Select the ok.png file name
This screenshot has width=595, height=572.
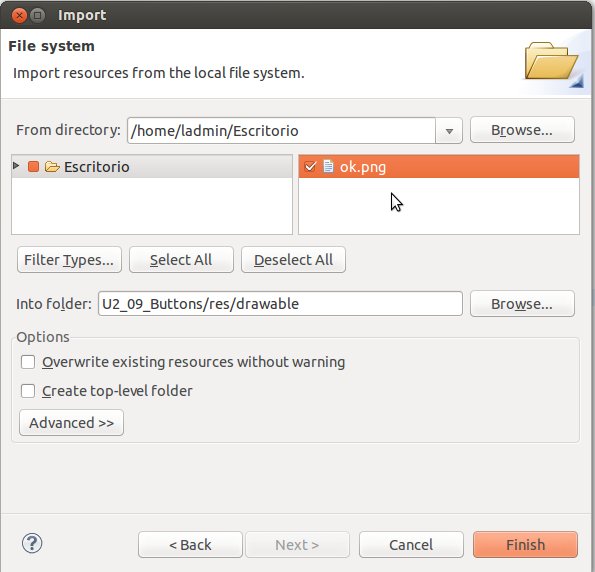click(363, 167)
